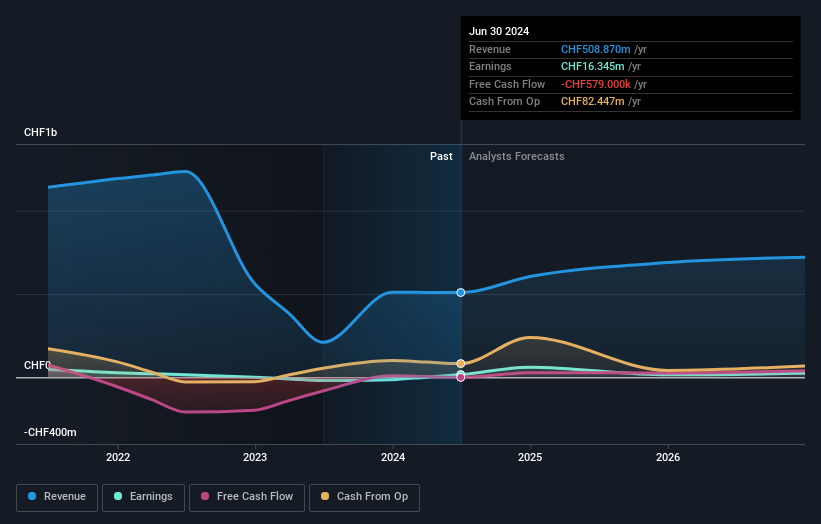Click the teal Earnings data point marker
Image resolution: width=821 pixels, height=524 pixels.
click(x=461, y=374)
